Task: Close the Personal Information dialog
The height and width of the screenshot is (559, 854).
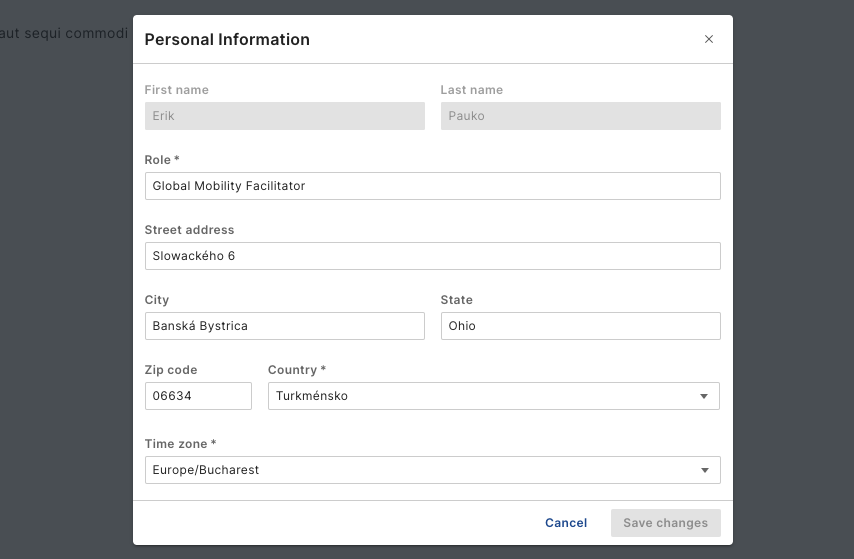Action: pyautogui.click(x=709, y=39)
